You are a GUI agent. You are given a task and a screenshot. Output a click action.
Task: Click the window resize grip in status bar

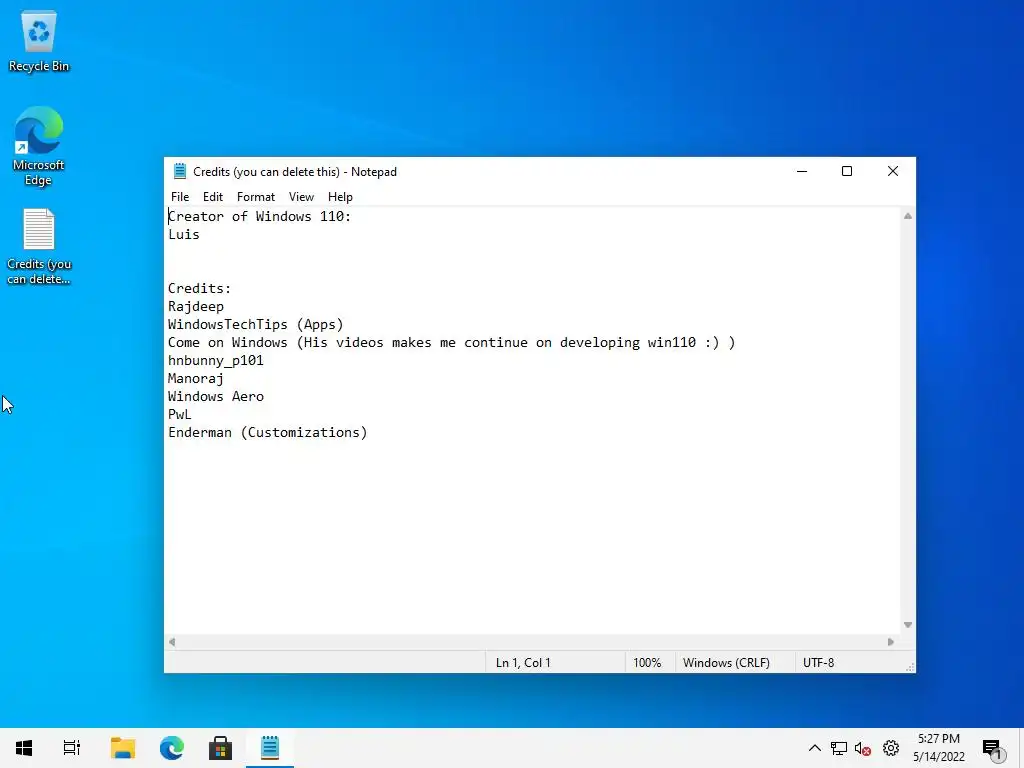(x=910, y=667)
